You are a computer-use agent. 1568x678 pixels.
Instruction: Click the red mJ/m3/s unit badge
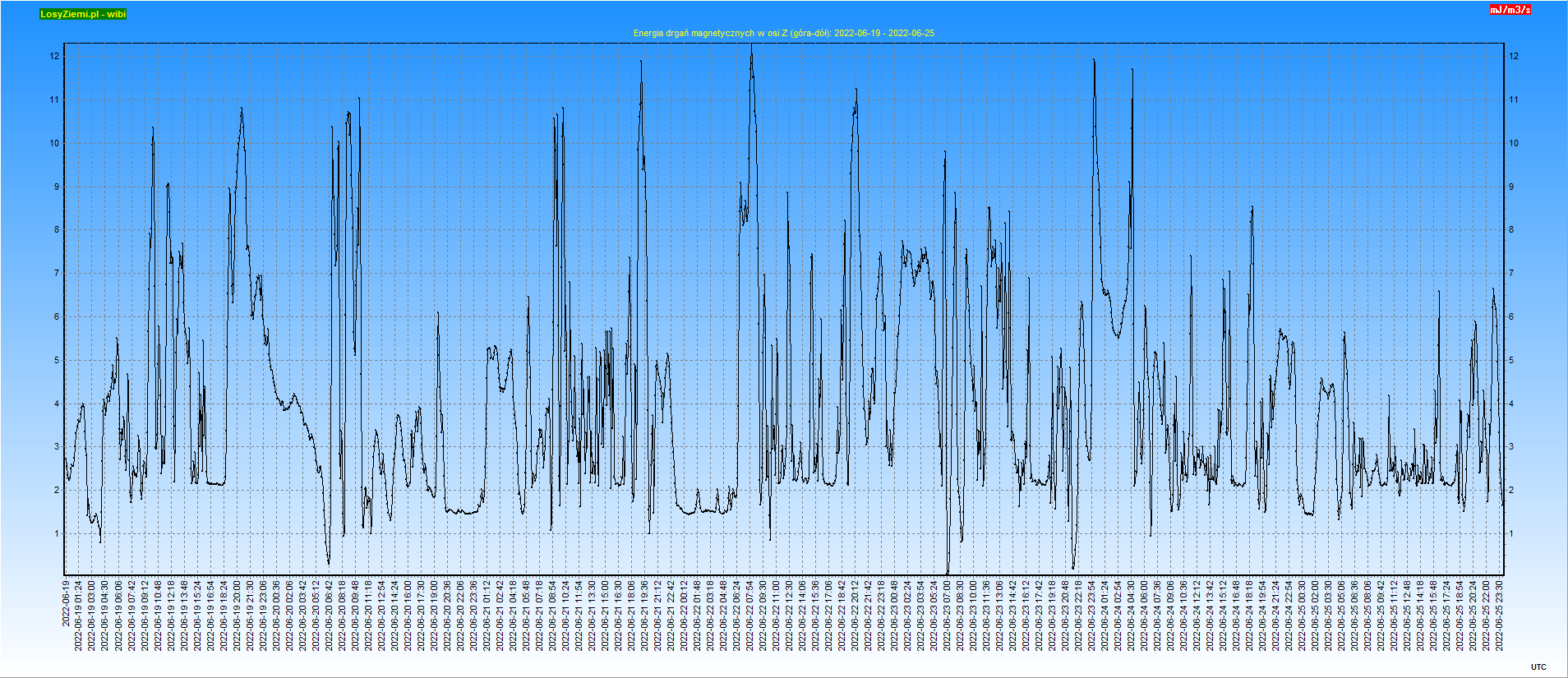[1510, 10]
